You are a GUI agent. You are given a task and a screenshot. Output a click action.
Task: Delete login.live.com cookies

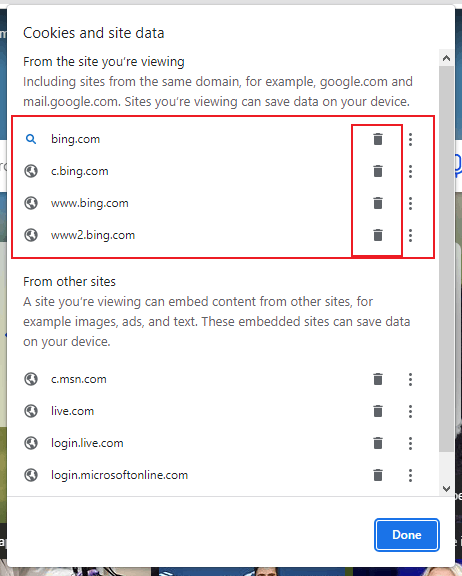[378, 443]
